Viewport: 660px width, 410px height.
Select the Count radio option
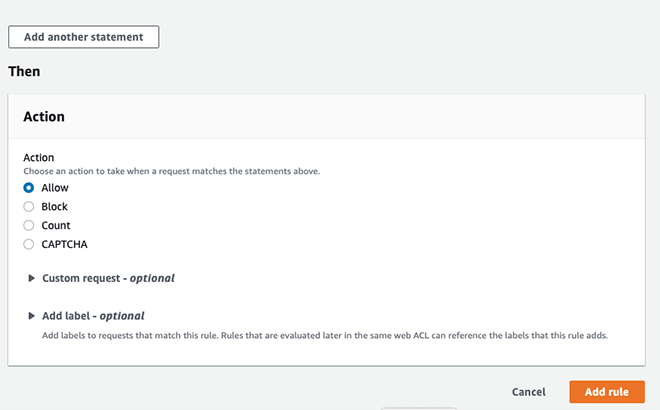tap(29, 226)
